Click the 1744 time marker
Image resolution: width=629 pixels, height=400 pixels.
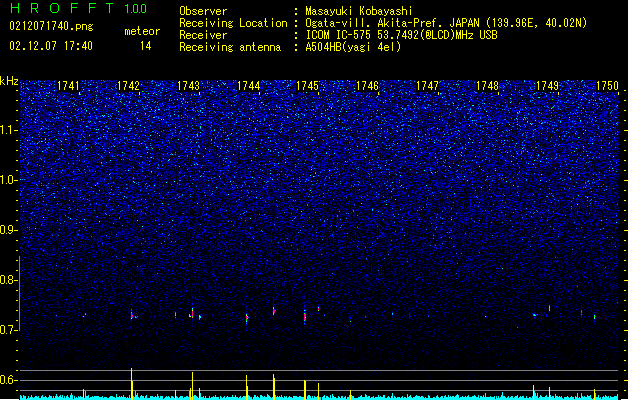click(248, 86)
